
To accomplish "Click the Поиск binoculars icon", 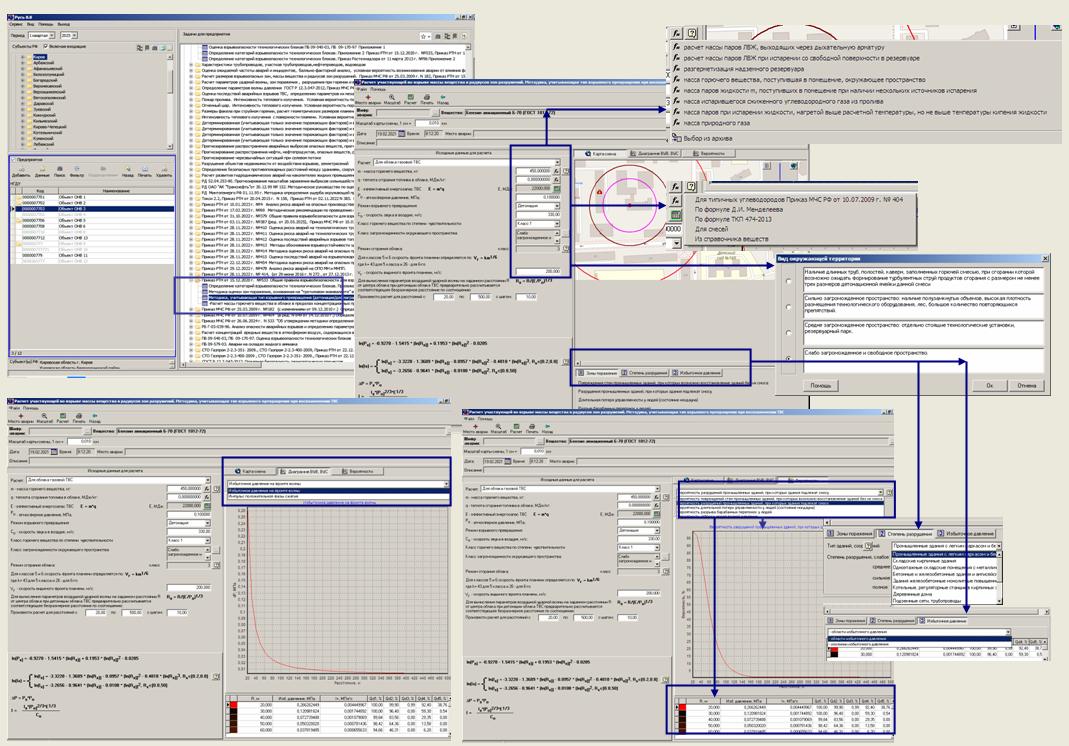I will 57,169.
